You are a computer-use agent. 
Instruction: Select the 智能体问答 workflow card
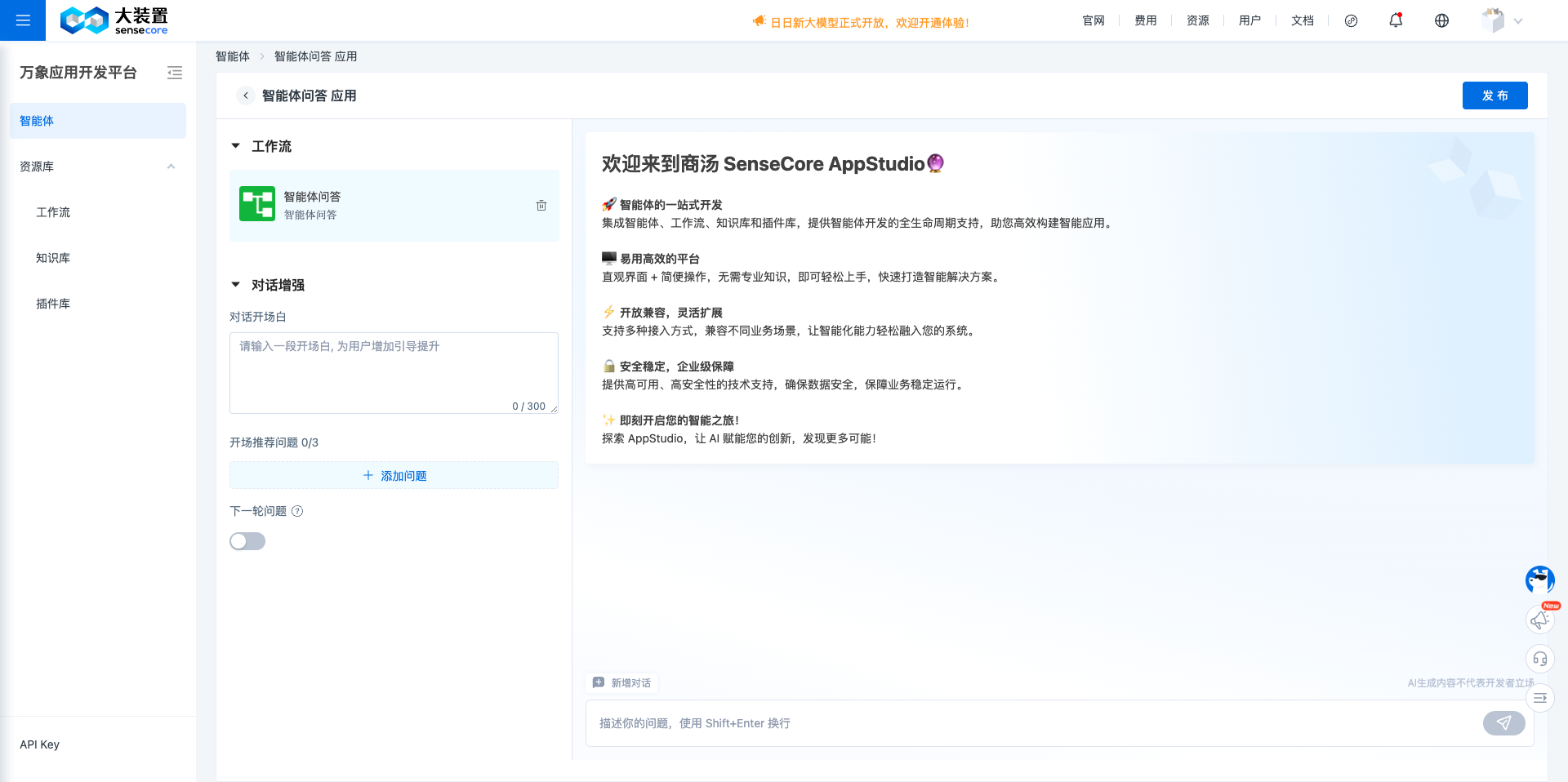point(394,206)
